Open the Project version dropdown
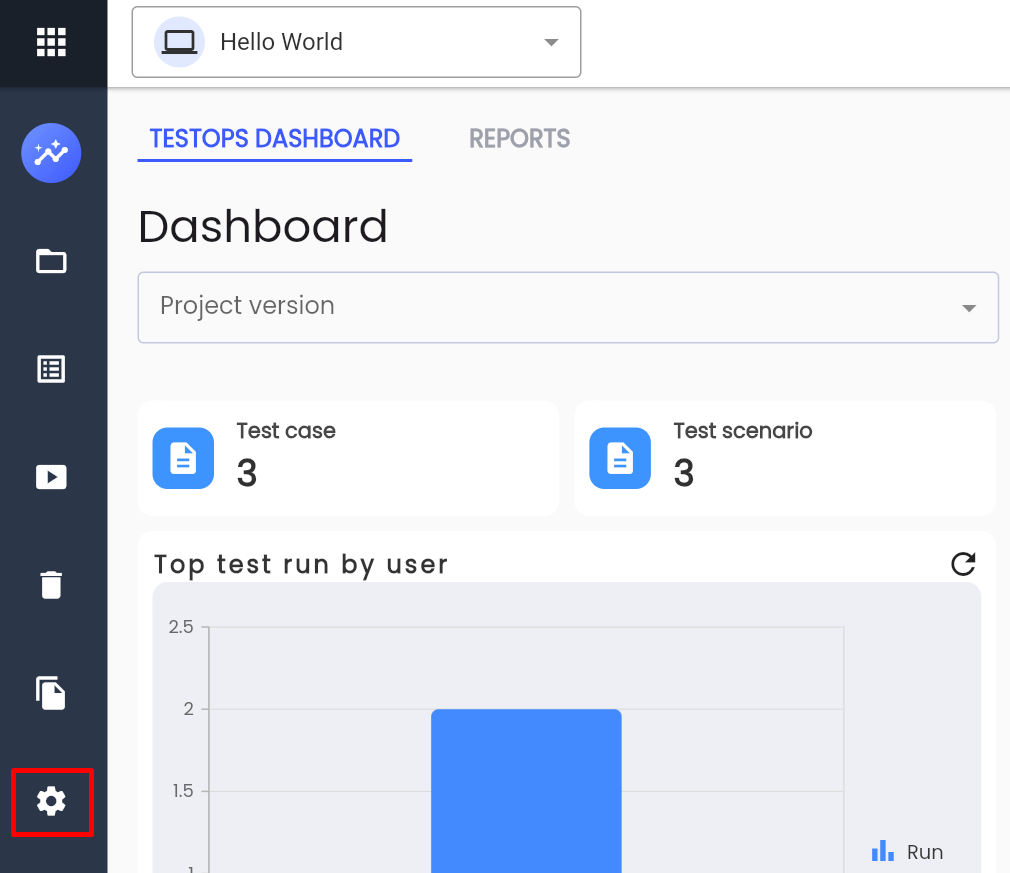The image size is (1010, 873). [x=568, y=307]
